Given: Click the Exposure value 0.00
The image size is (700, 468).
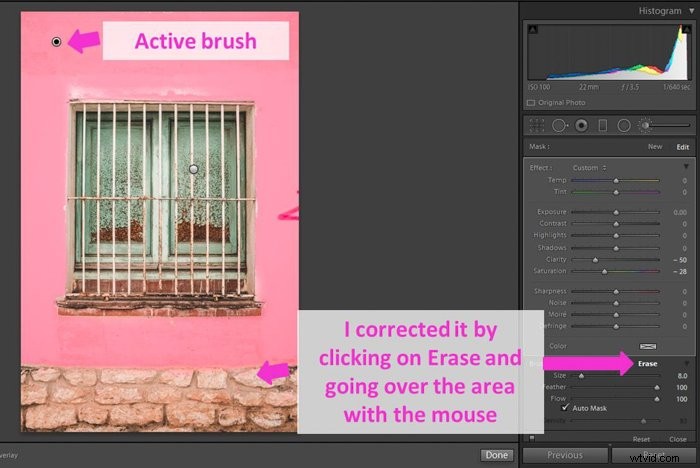Looking at the screenshot, I should (x=680, y=212).
